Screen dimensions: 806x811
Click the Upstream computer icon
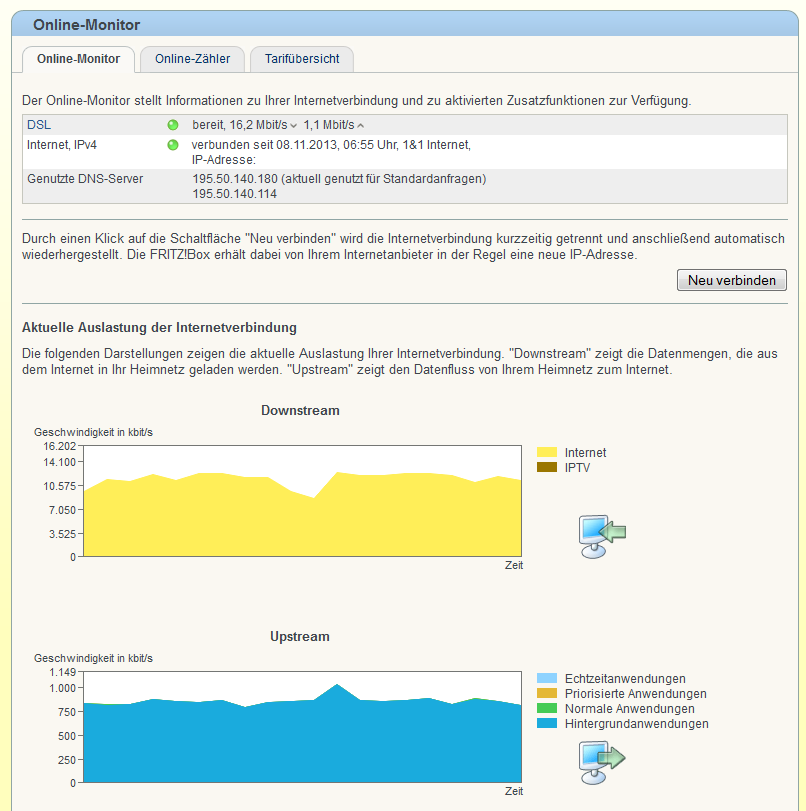(x=602, y=762)
